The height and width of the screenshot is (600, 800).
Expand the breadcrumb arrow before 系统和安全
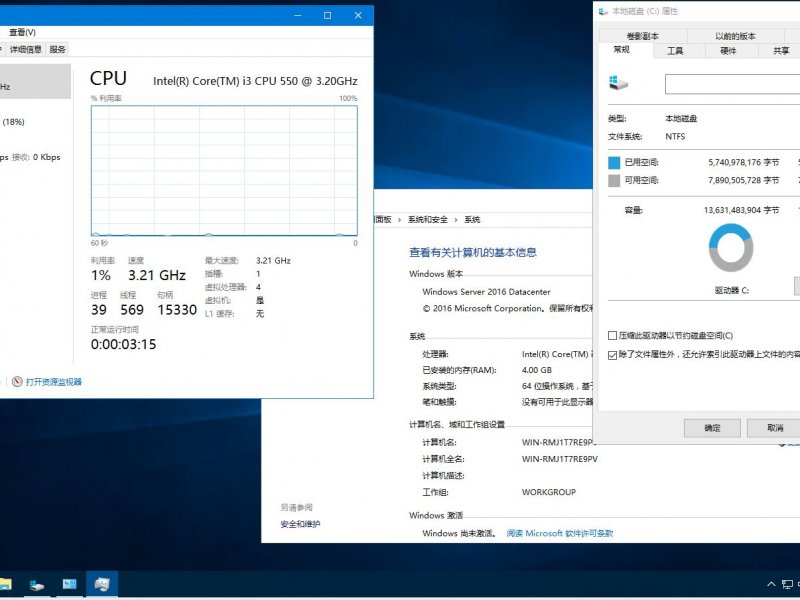pyautogui.click(x=399, y=220)
